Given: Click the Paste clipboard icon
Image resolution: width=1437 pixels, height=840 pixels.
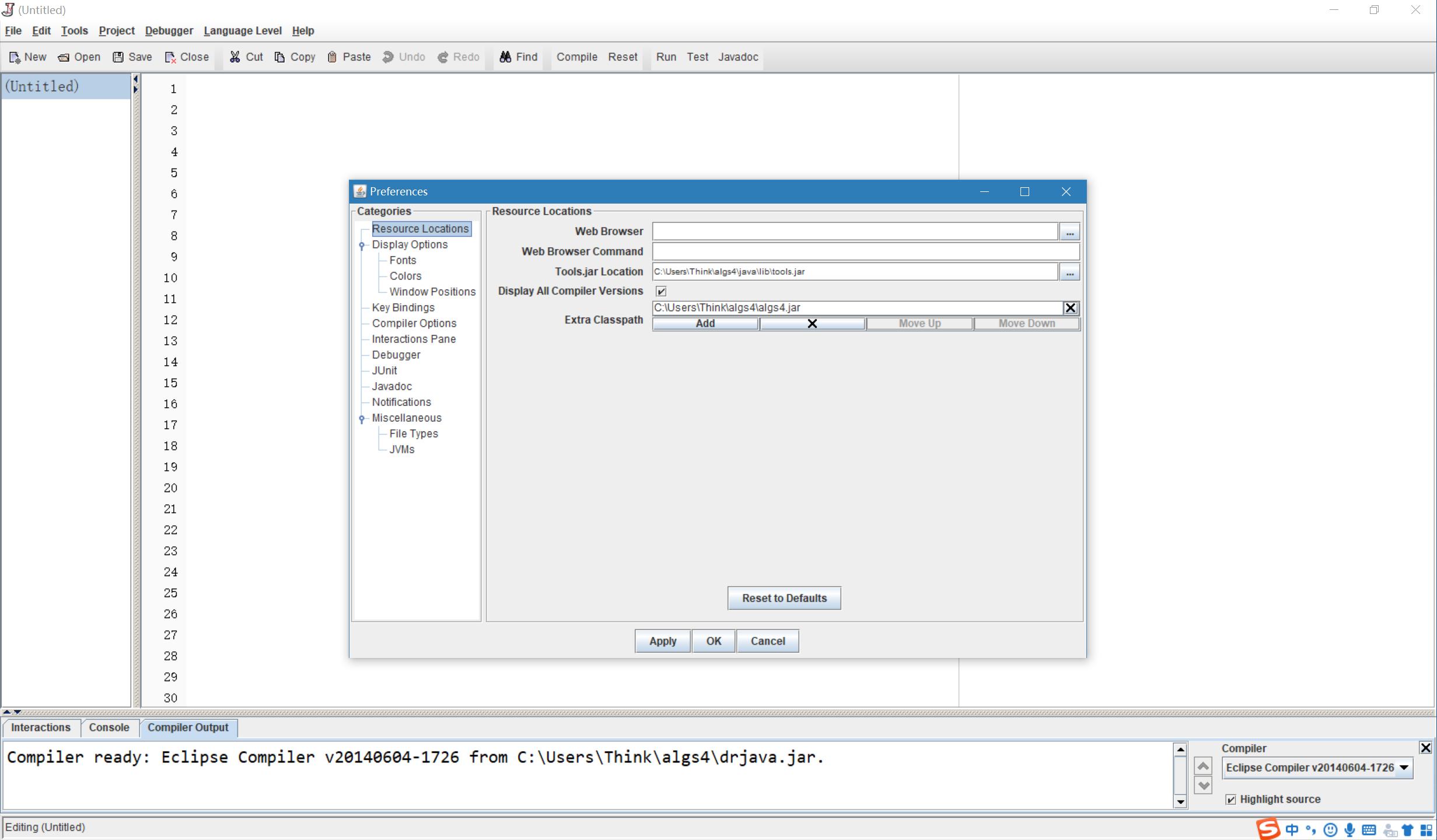Looking at the screenshot, I should tap(333, 57).
